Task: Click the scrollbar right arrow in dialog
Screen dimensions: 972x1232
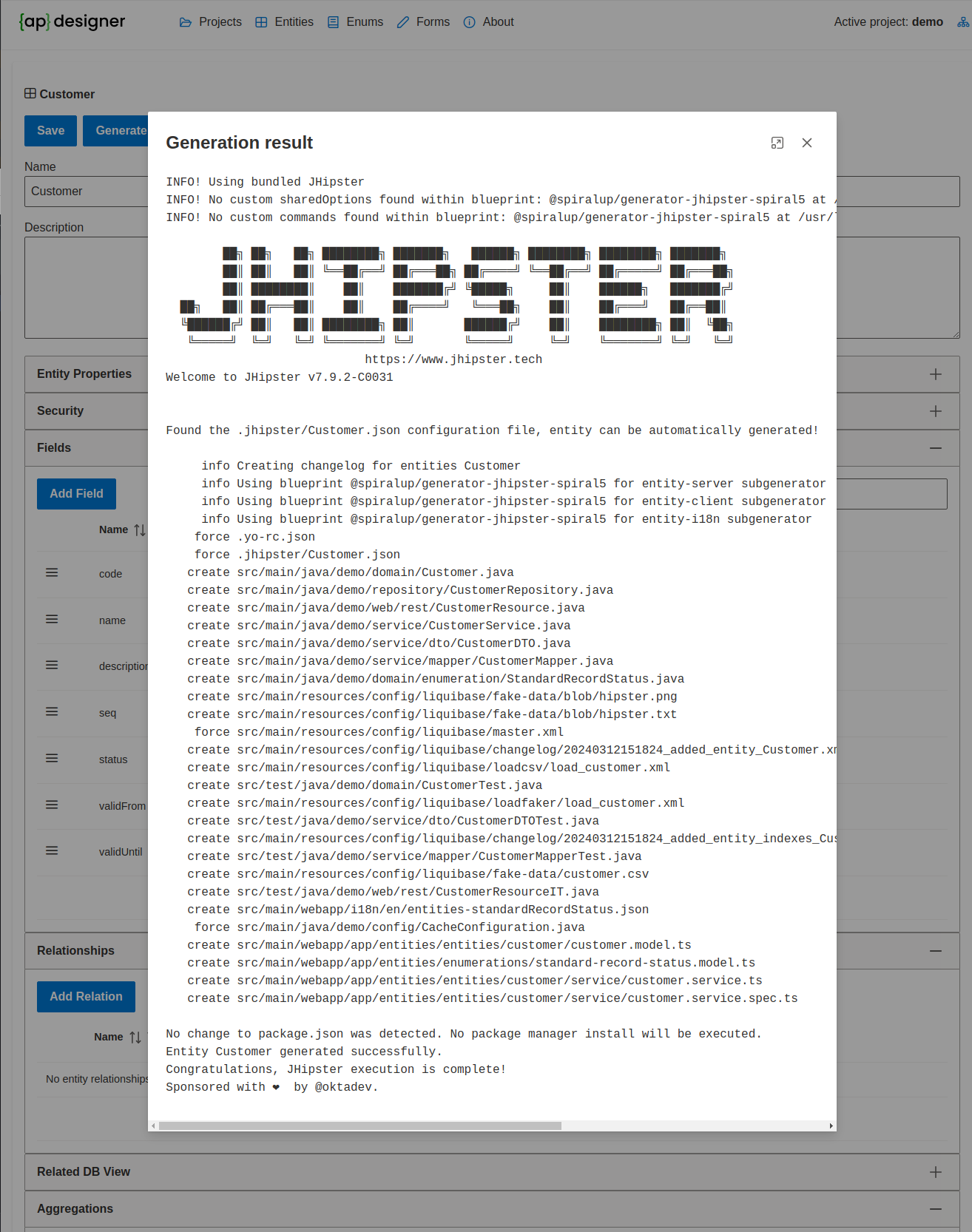Action: [831, 1126]
